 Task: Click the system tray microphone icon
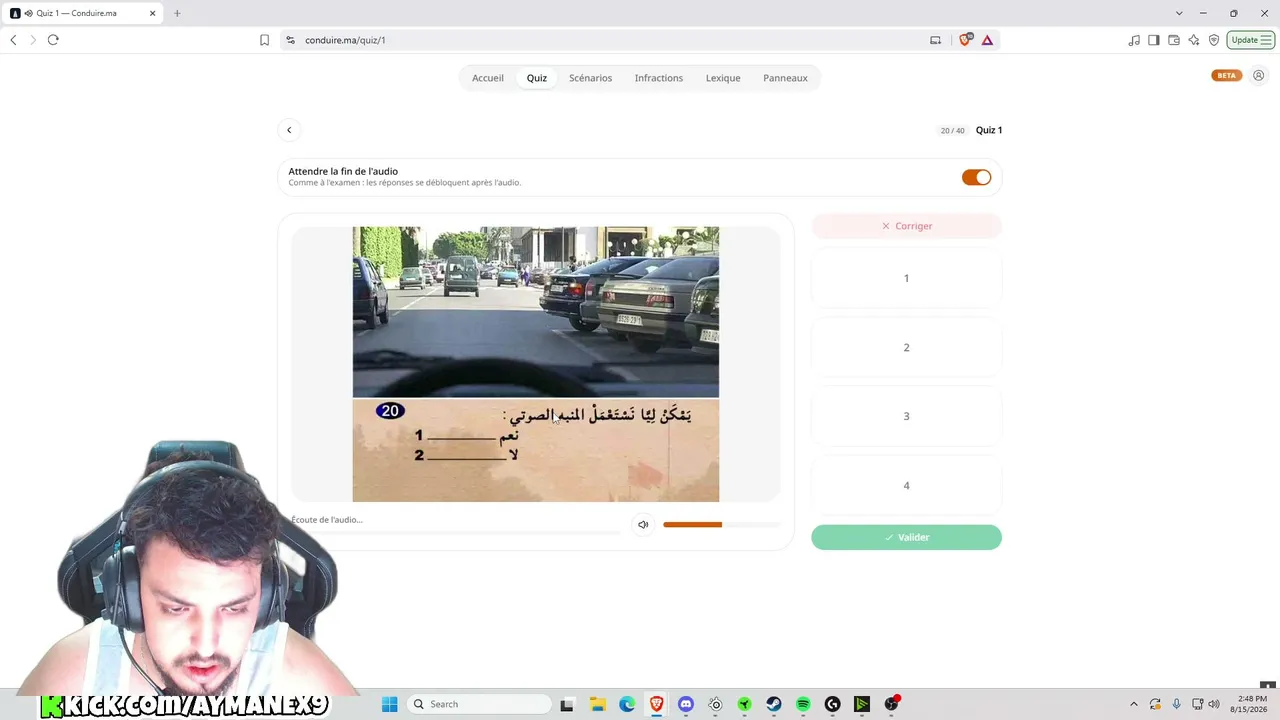[1176, 704]
